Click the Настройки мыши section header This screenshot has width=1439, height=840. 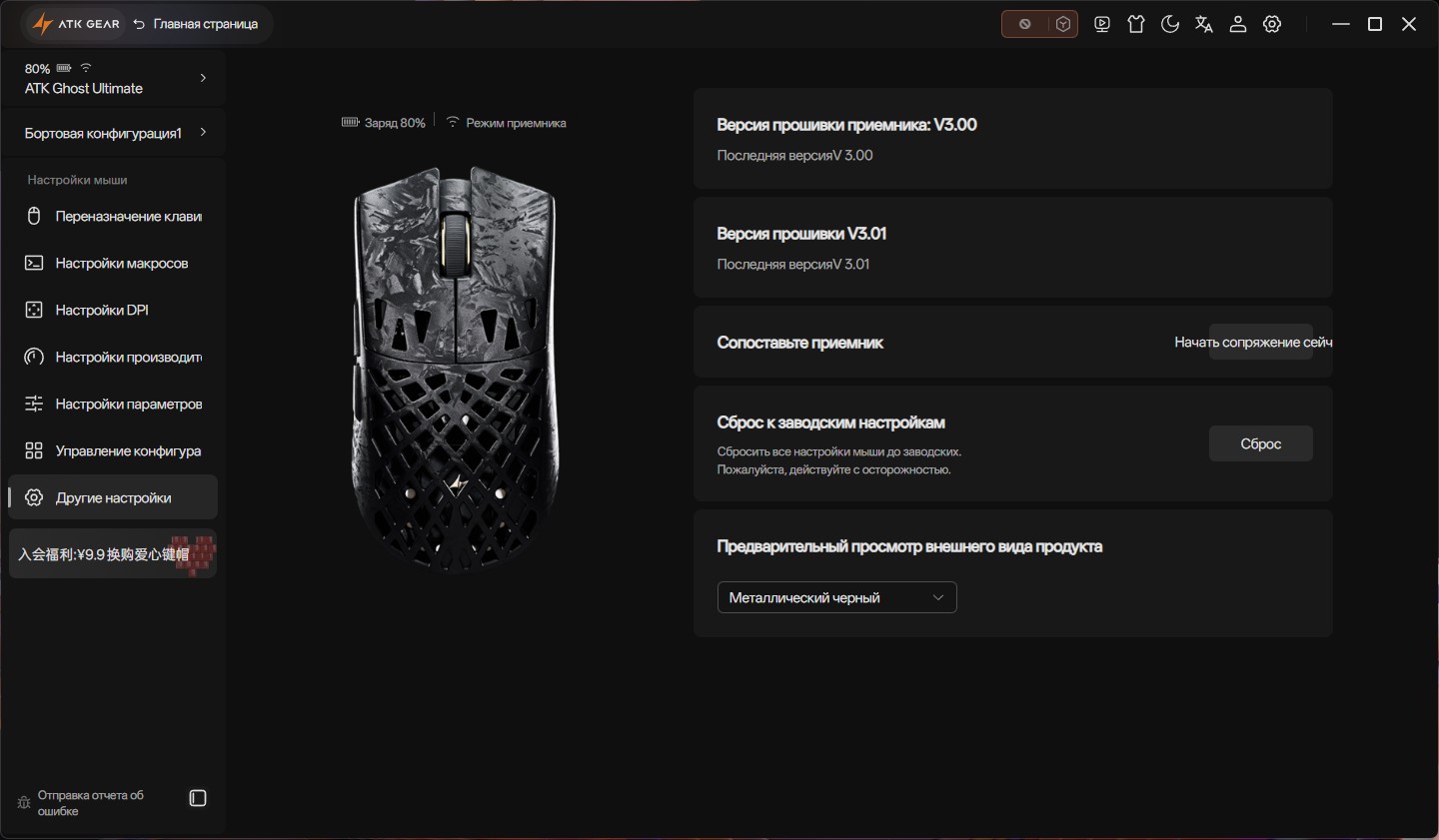78,180
